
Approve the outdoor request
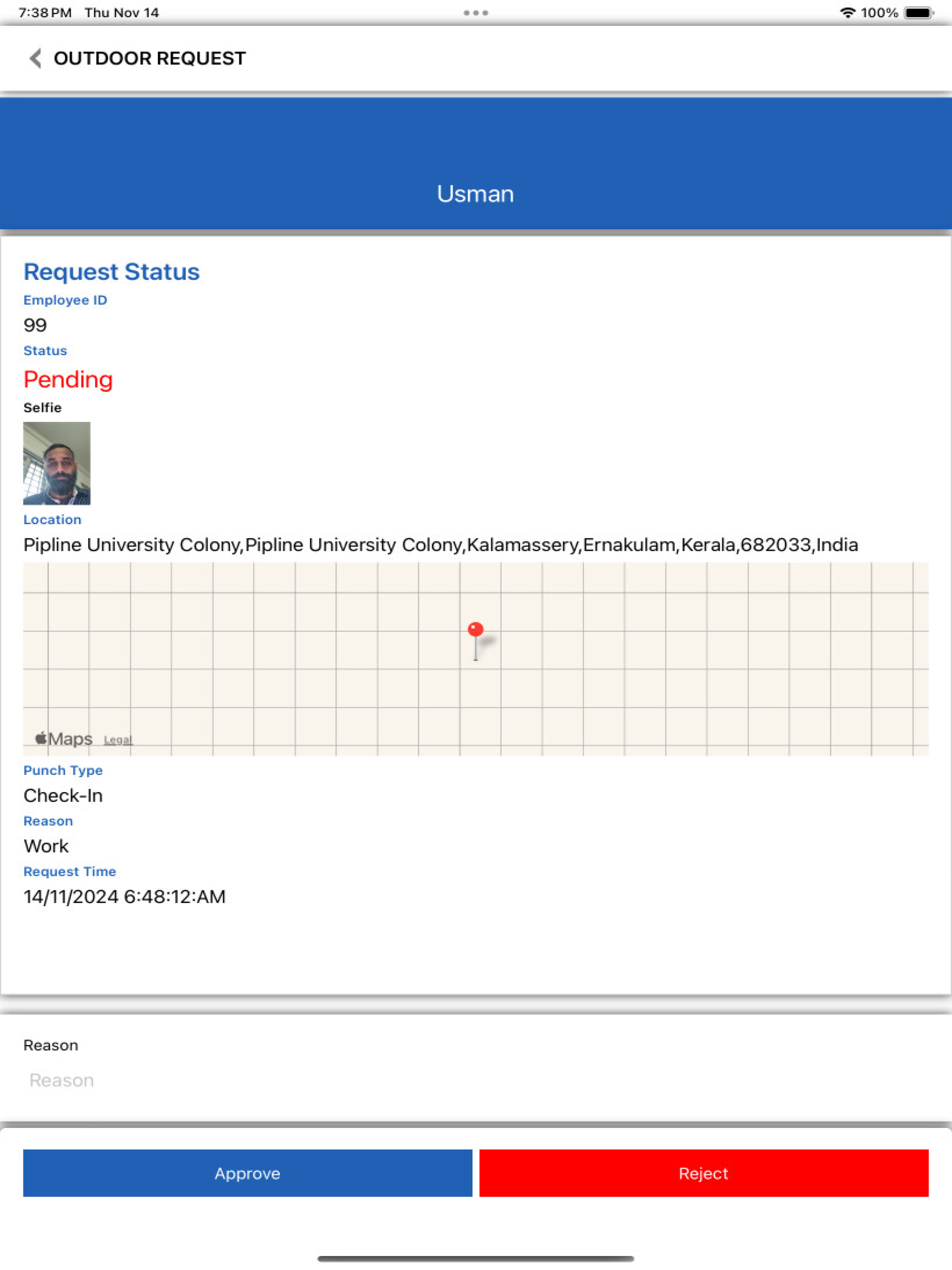[247, 1173]
